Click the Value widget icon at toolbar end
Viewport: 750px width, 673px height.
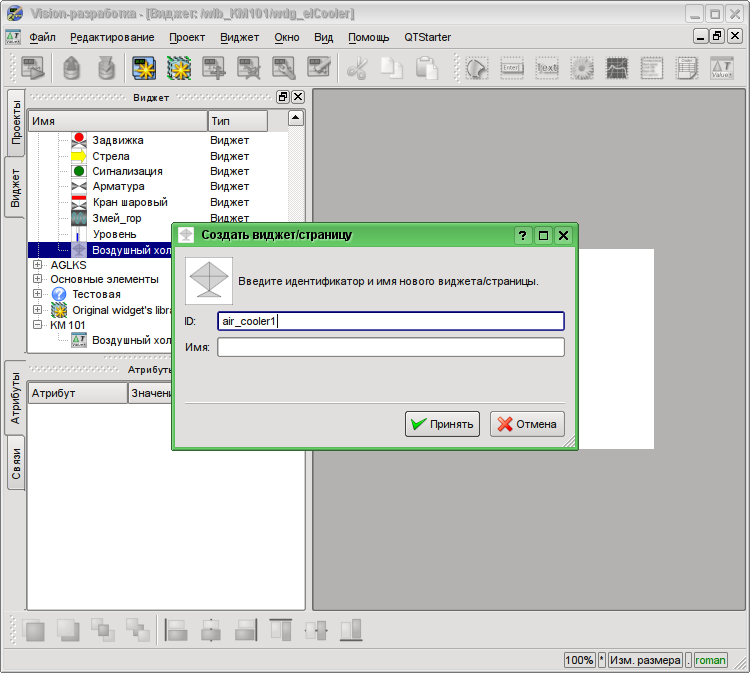pos(721,69)
